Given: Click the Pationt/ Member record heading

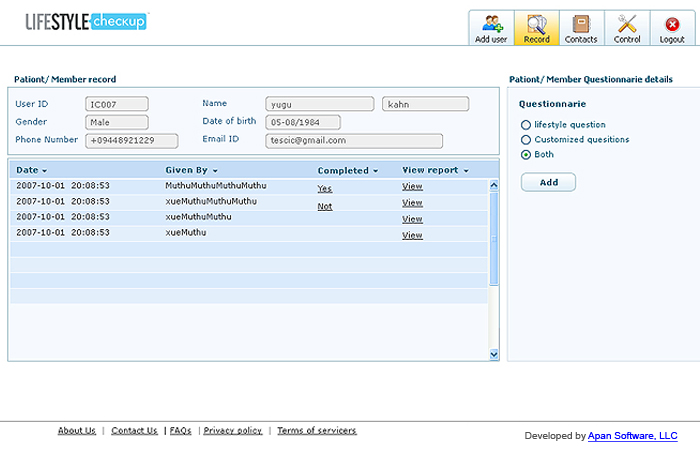Looking at the screenshot, I should click(x=65, y=79).
